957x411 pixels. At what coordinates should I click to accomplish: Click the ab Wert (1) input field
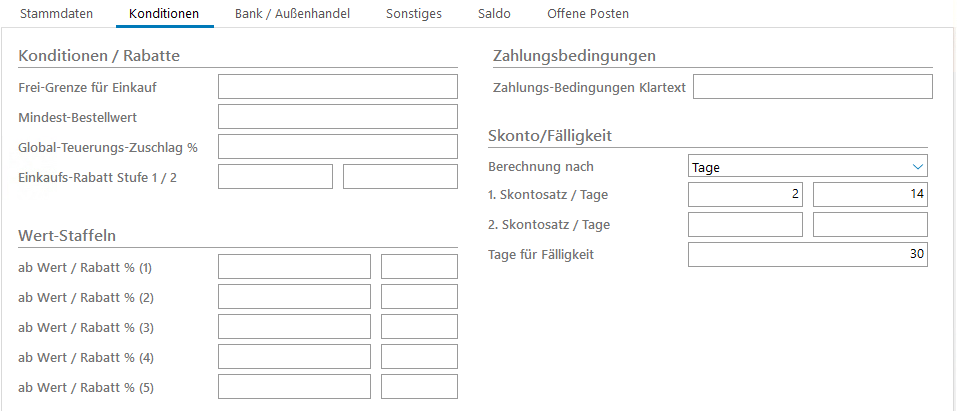click(x=294, y=267)
